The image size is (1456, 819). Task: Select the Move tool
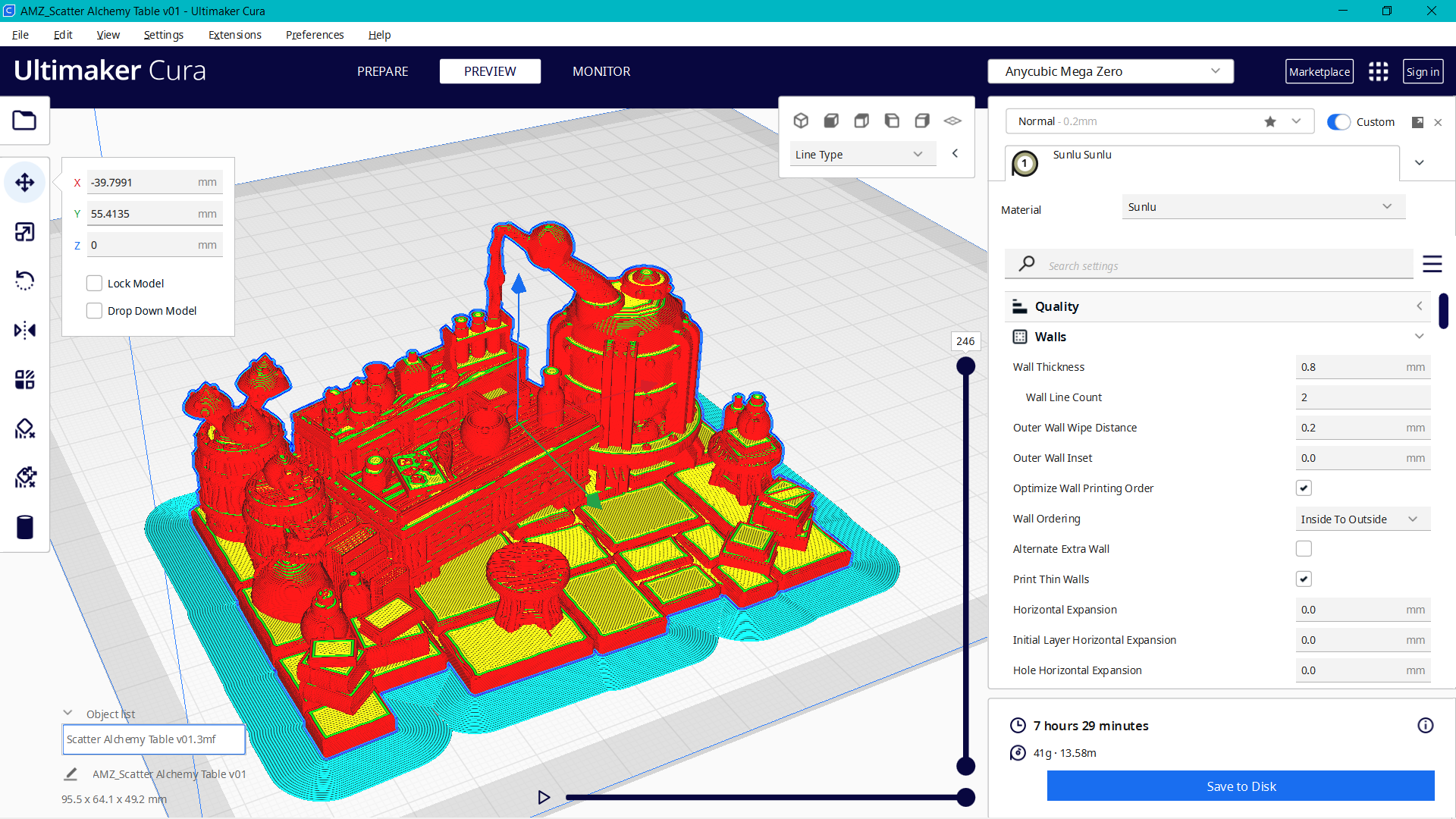pos(25,182)
